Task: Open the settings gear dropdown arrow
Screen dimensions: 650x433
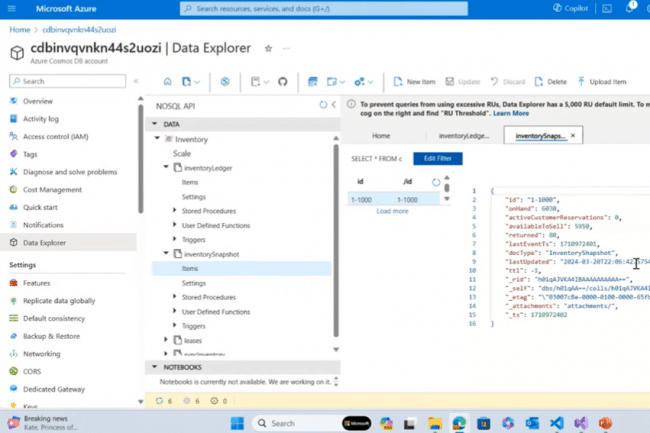Action: point(371,82)
